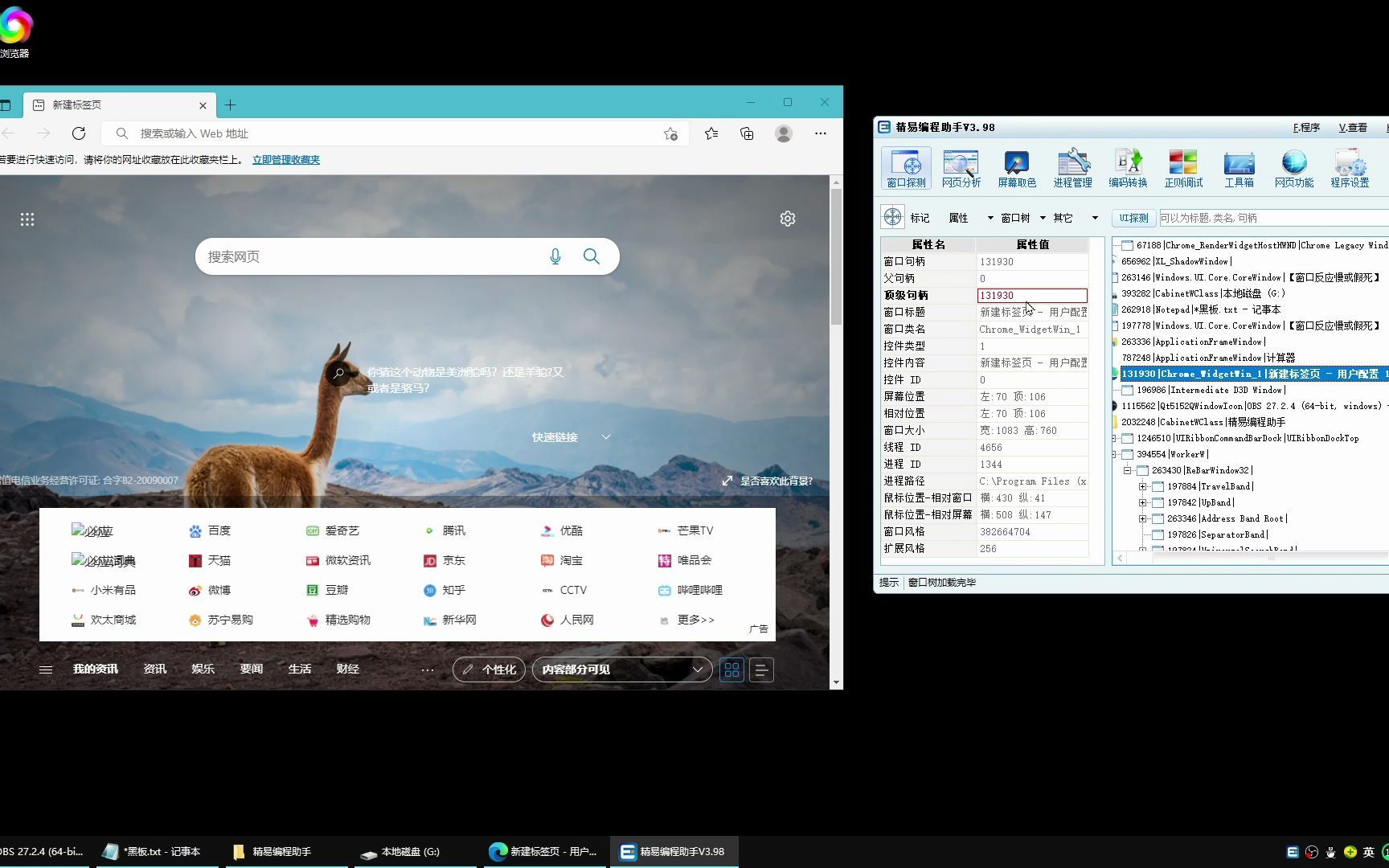Viewport: 1389px width, 868px height.
Task: Select the 资讯 feed tab
Action: pyautogui.click(x=155, y=669)
